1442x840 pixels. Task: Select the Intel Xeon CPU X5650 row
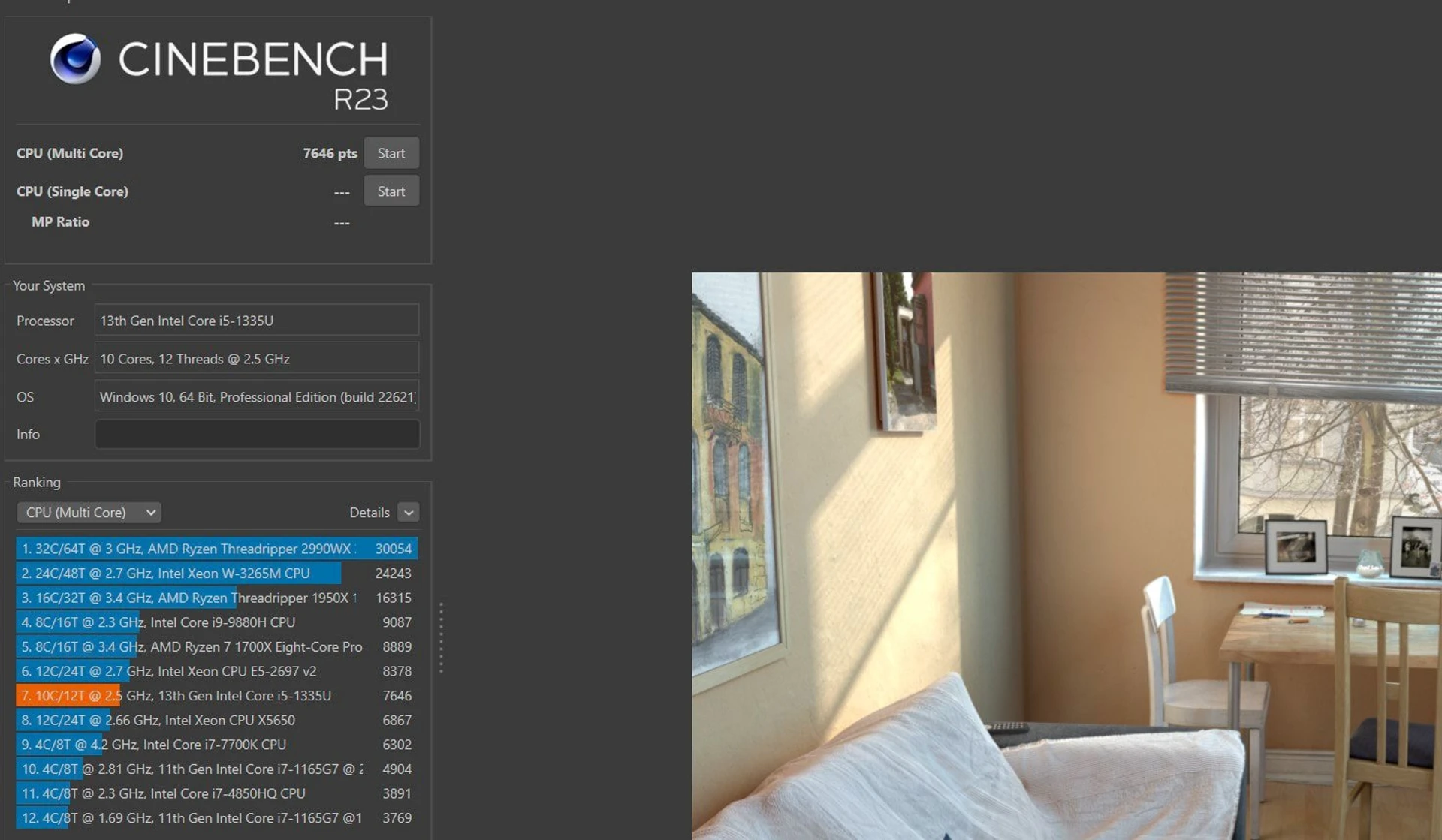pyautogui.click(x=216, y=721)
